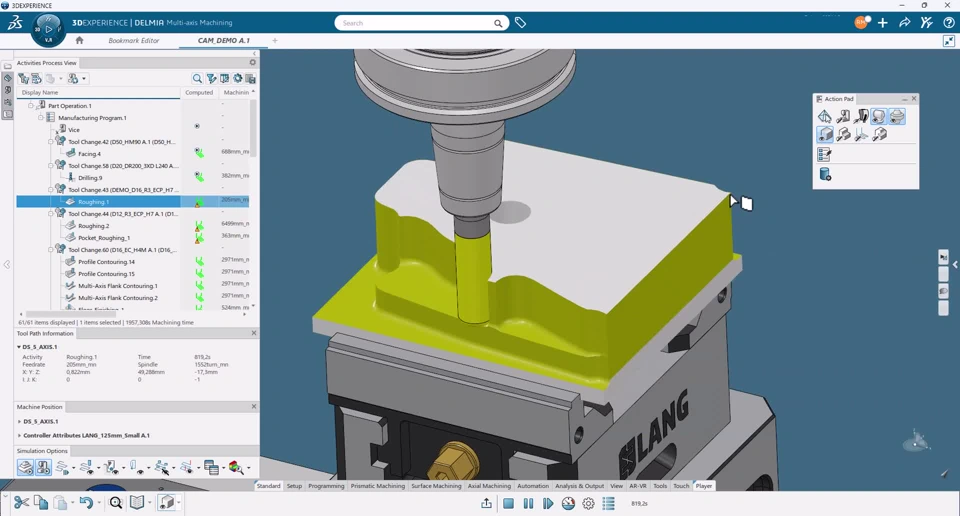The image size is (960, 516).
Task: Open Activities Process View panel settings cog
Action: [252, 62]
